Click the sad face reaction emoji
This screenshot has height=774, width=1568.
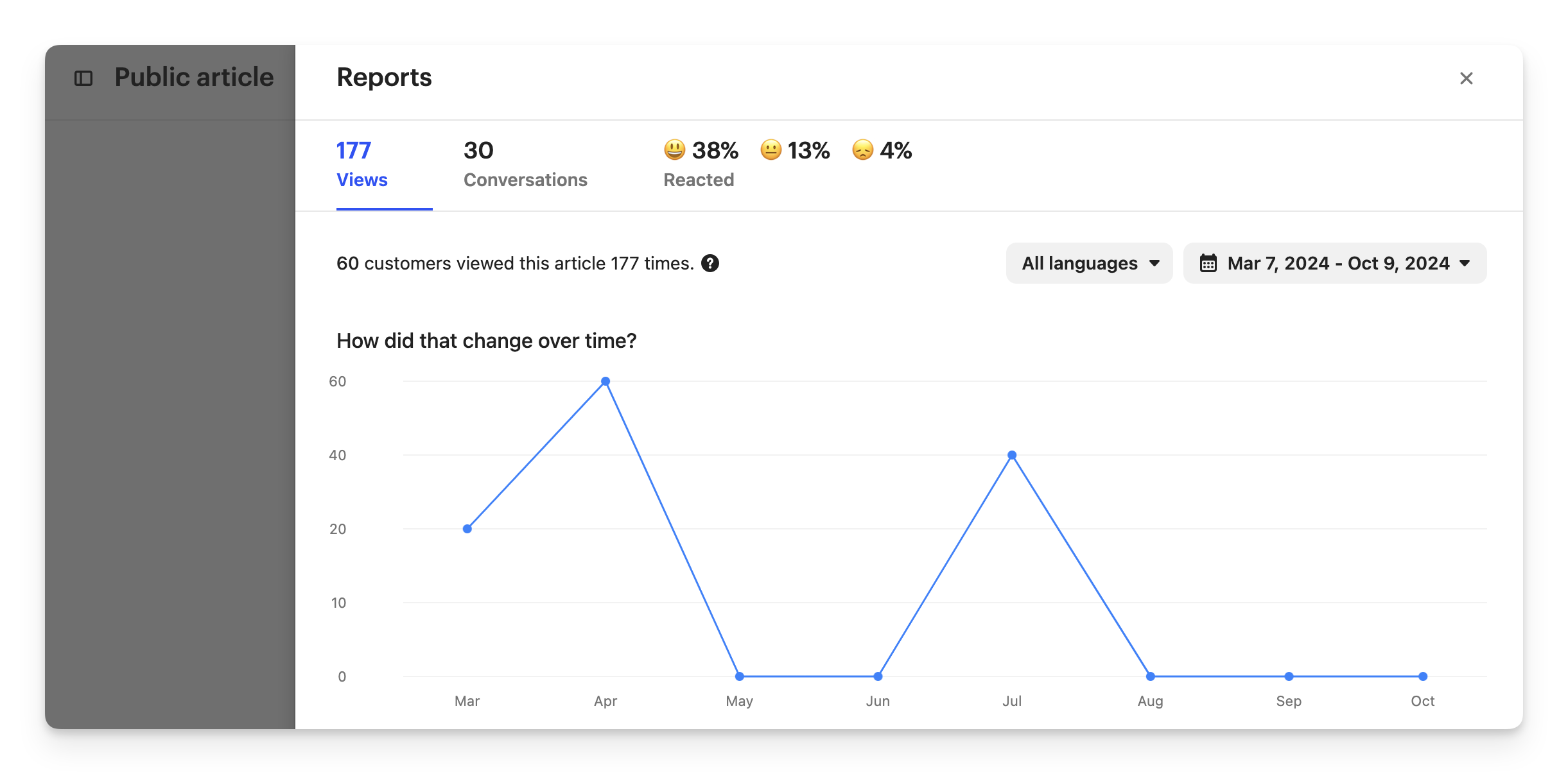coord(862,150)
